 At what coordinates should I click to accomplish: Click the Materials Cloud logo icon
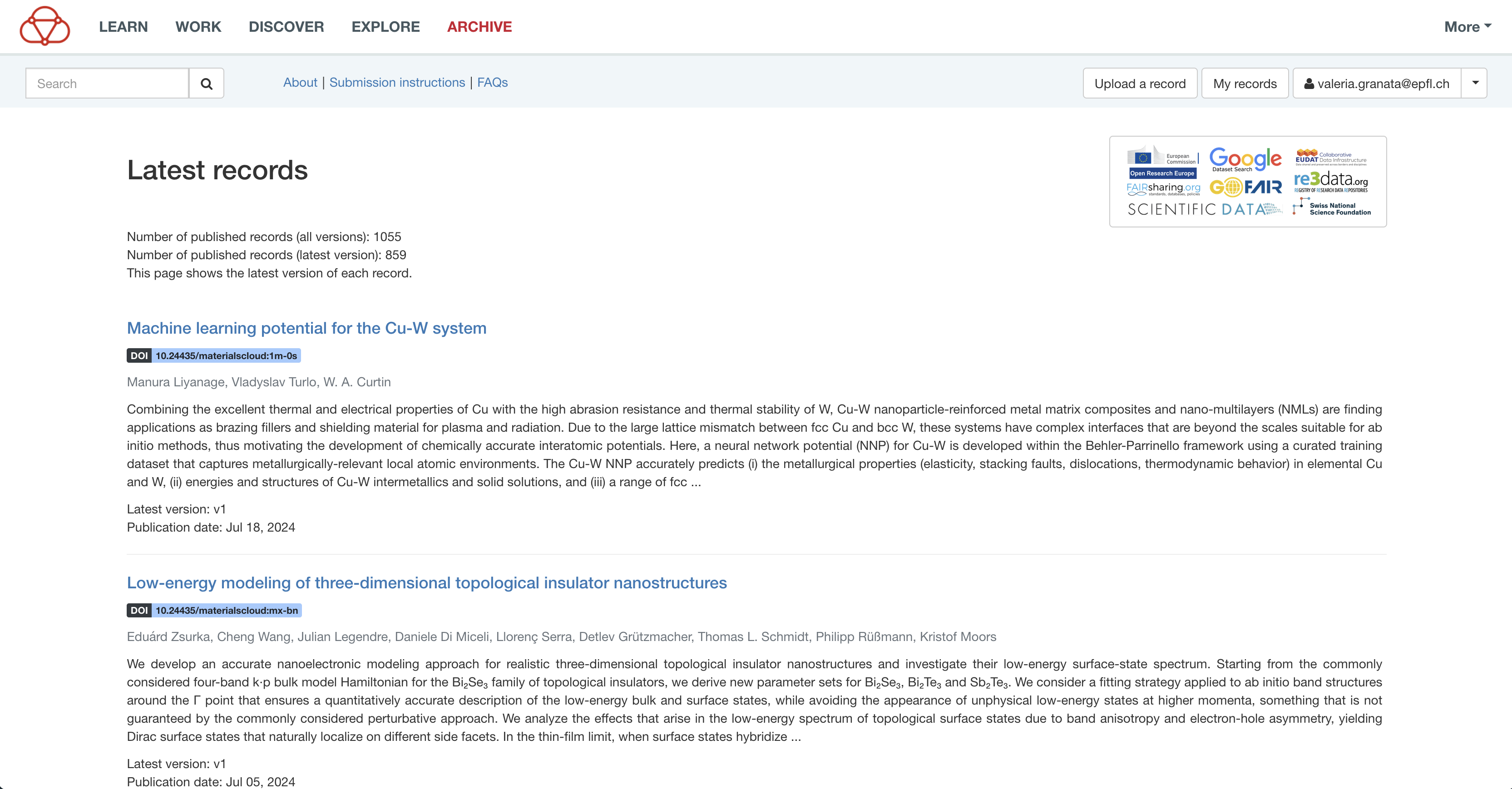coord(44,26)
